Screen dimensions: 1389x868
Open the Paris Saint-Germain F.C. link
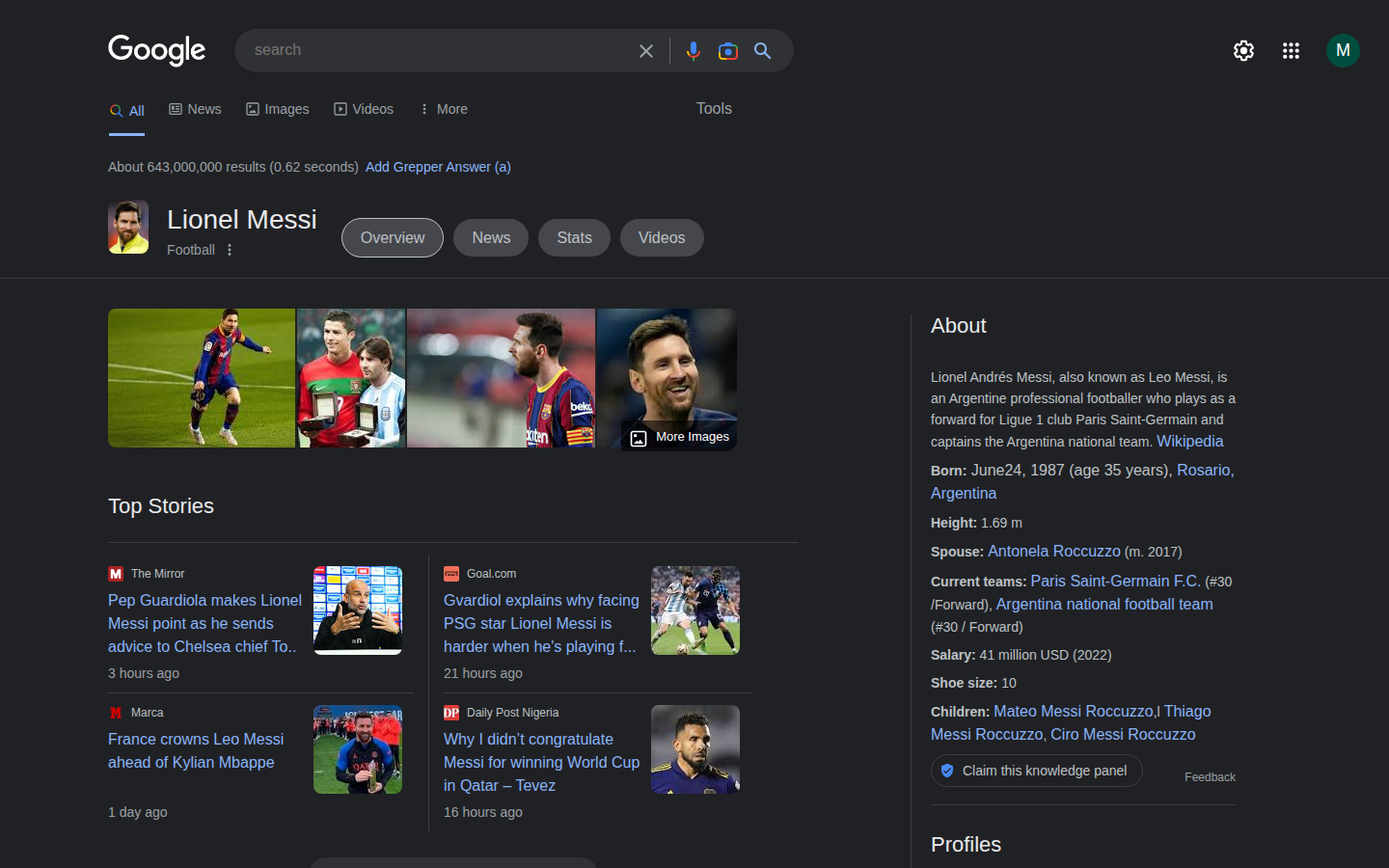(1115, 581)
